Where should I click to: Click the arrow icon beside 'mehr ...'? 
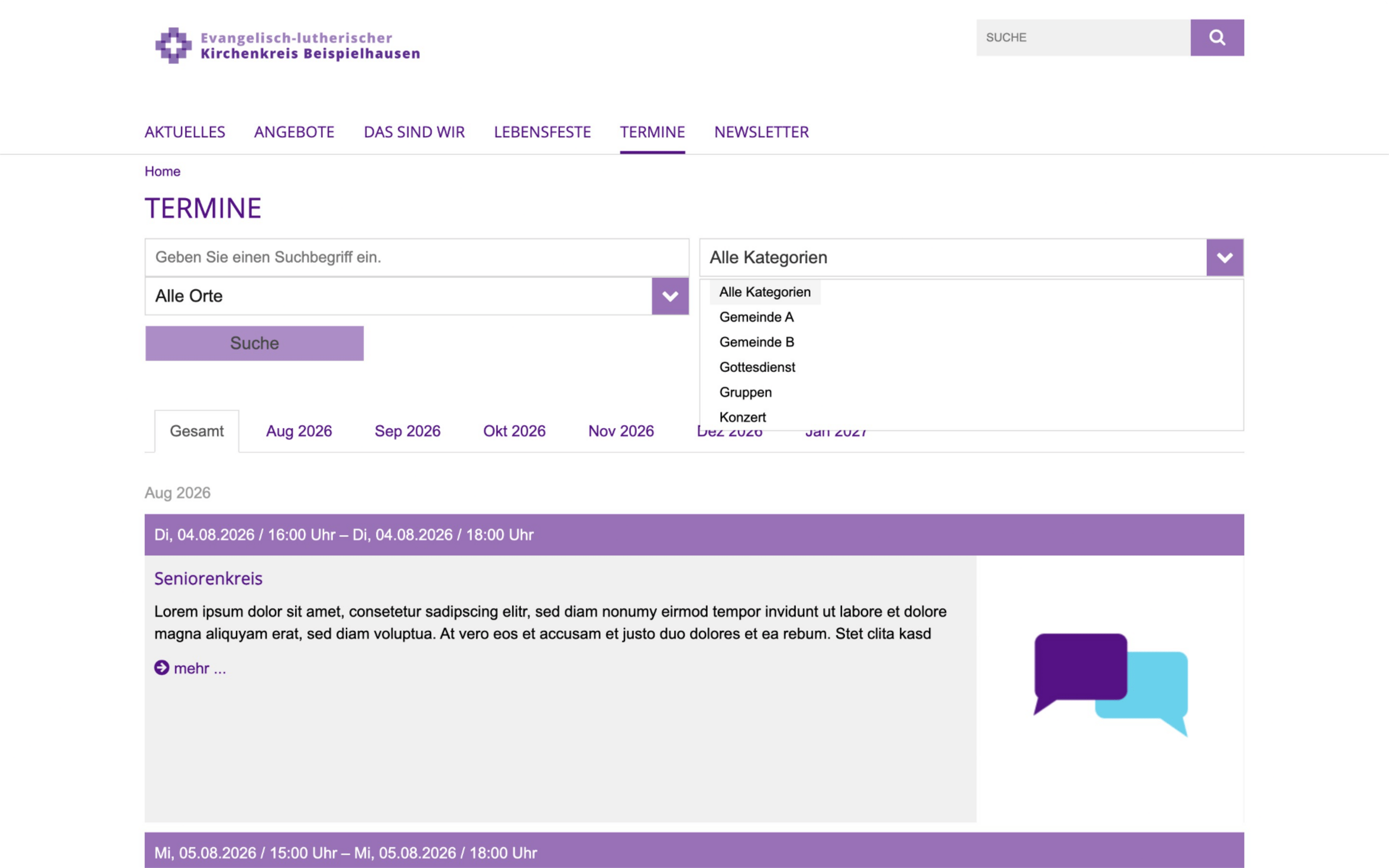coord(162,668)
